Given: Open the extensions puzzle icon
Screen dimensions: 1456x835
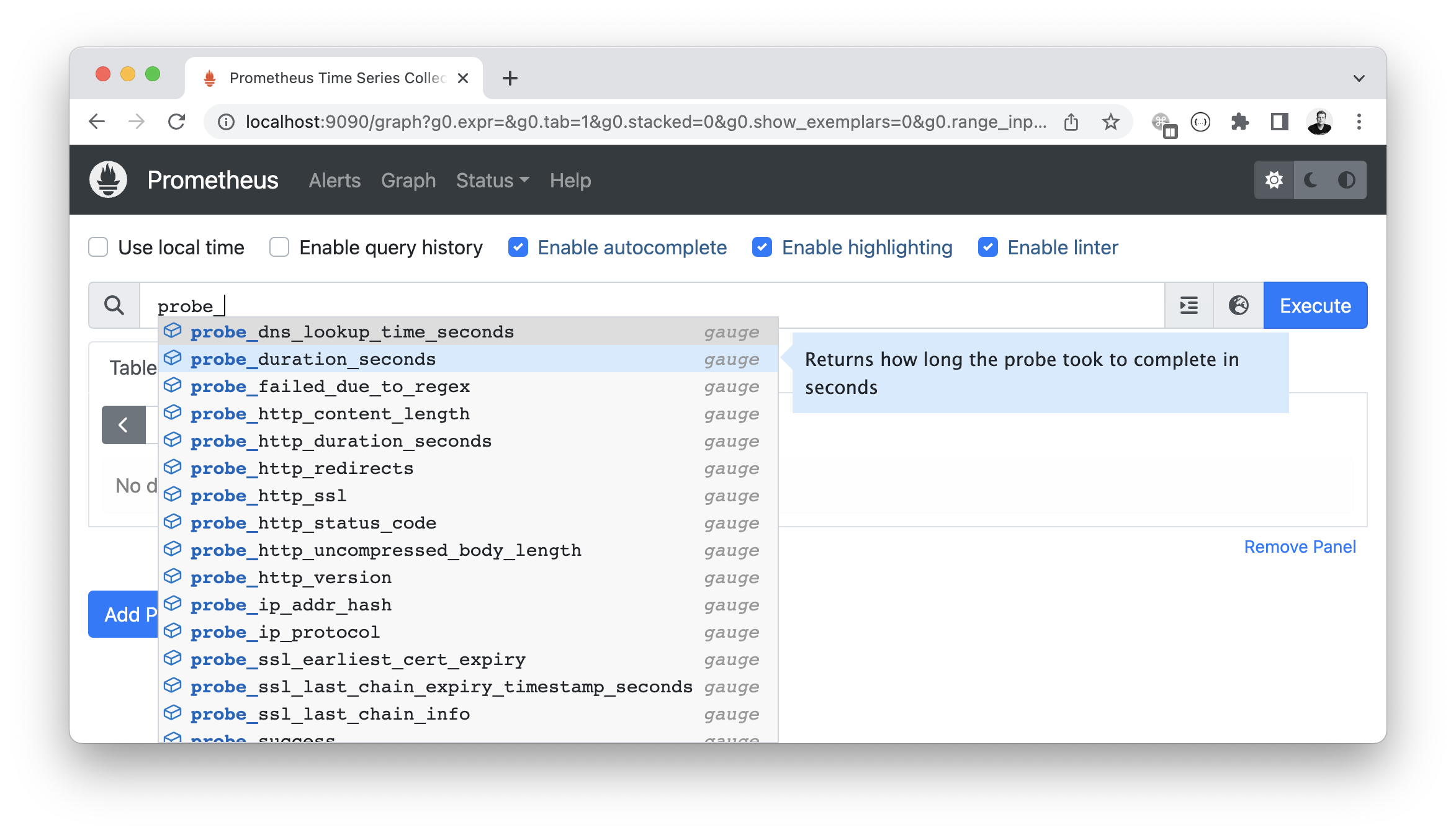Looking at the screenshot, I should 1239,122.
